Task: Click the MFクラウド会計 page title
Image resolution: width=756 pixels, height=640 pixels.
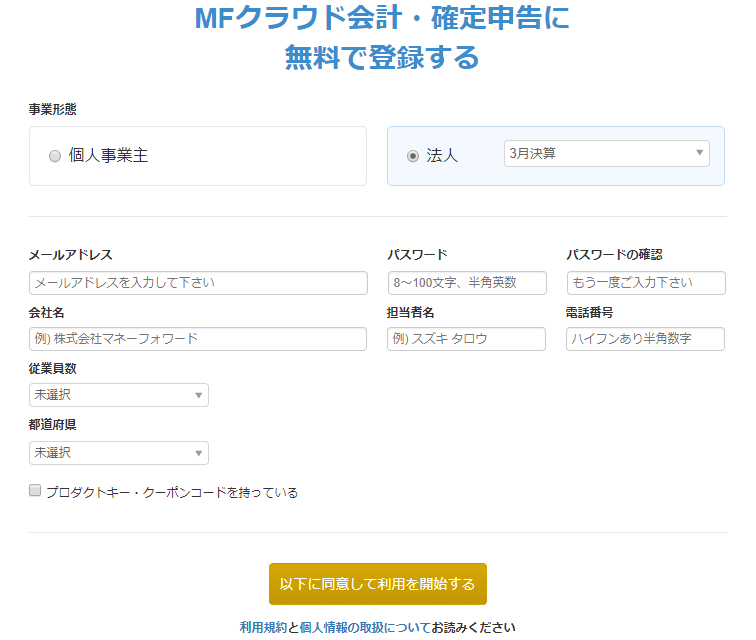Action: coord(382,37)
